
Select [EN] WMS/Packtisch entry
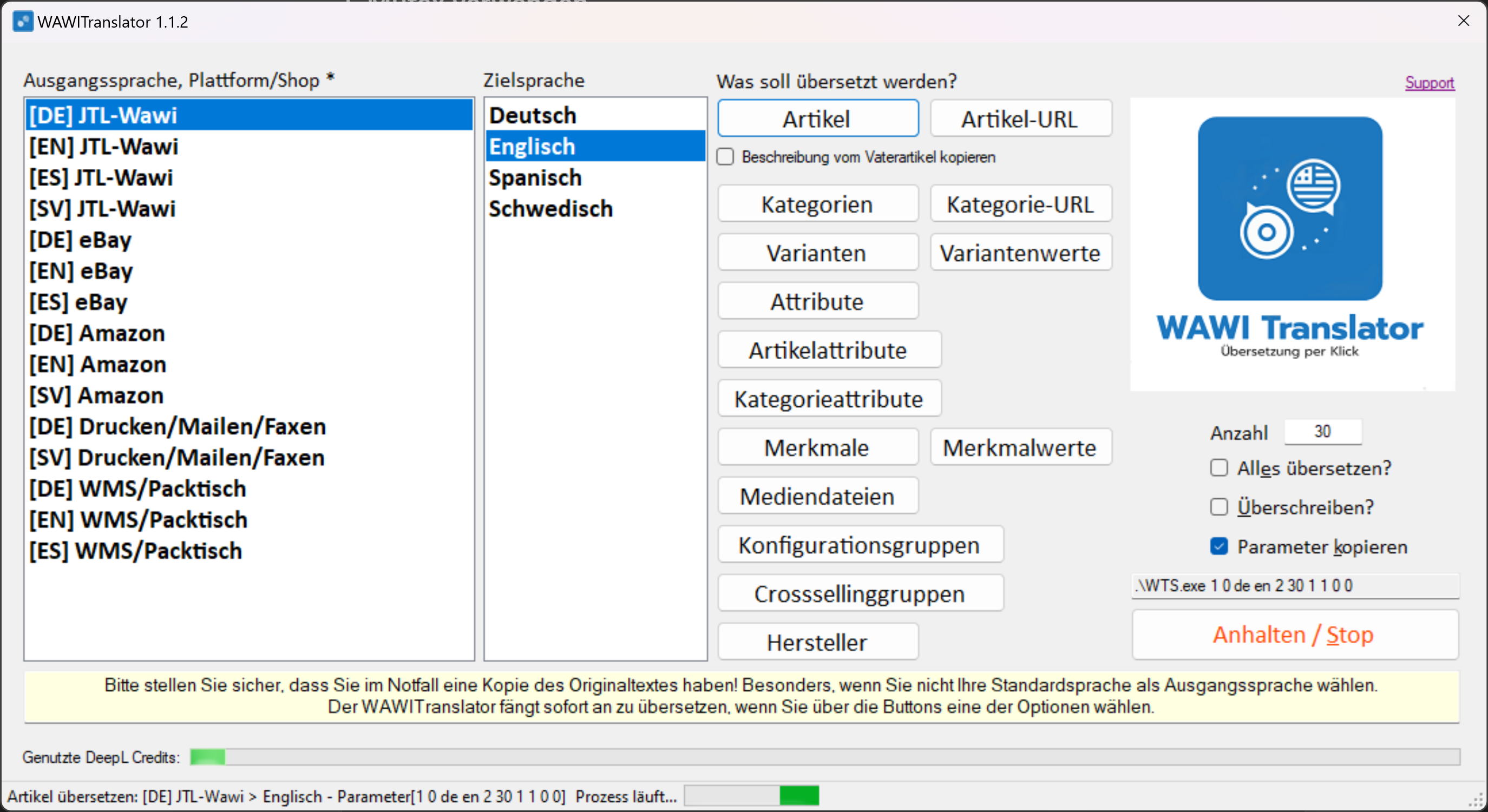(250, 520)
